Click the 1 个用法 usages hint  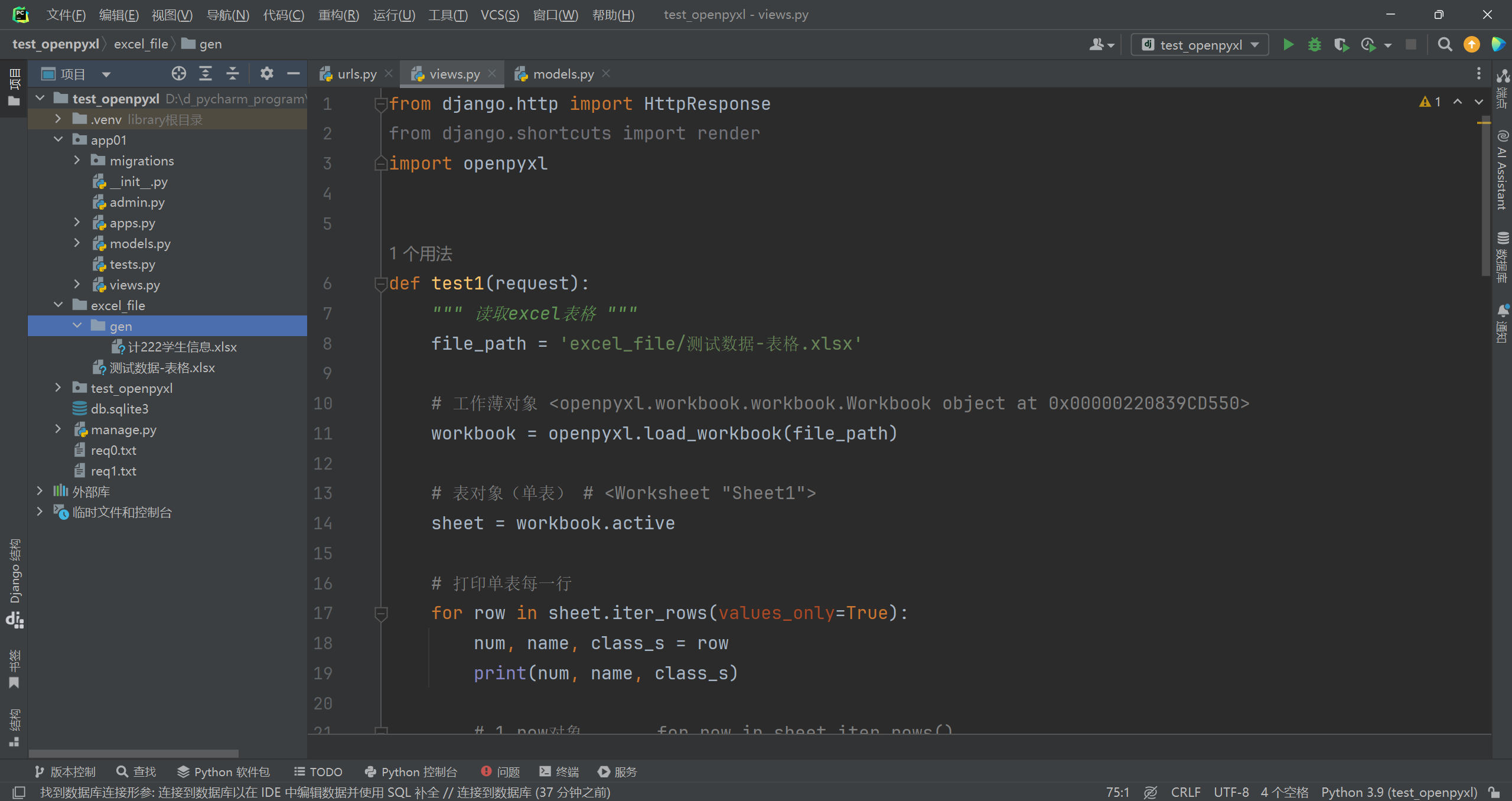421,254
